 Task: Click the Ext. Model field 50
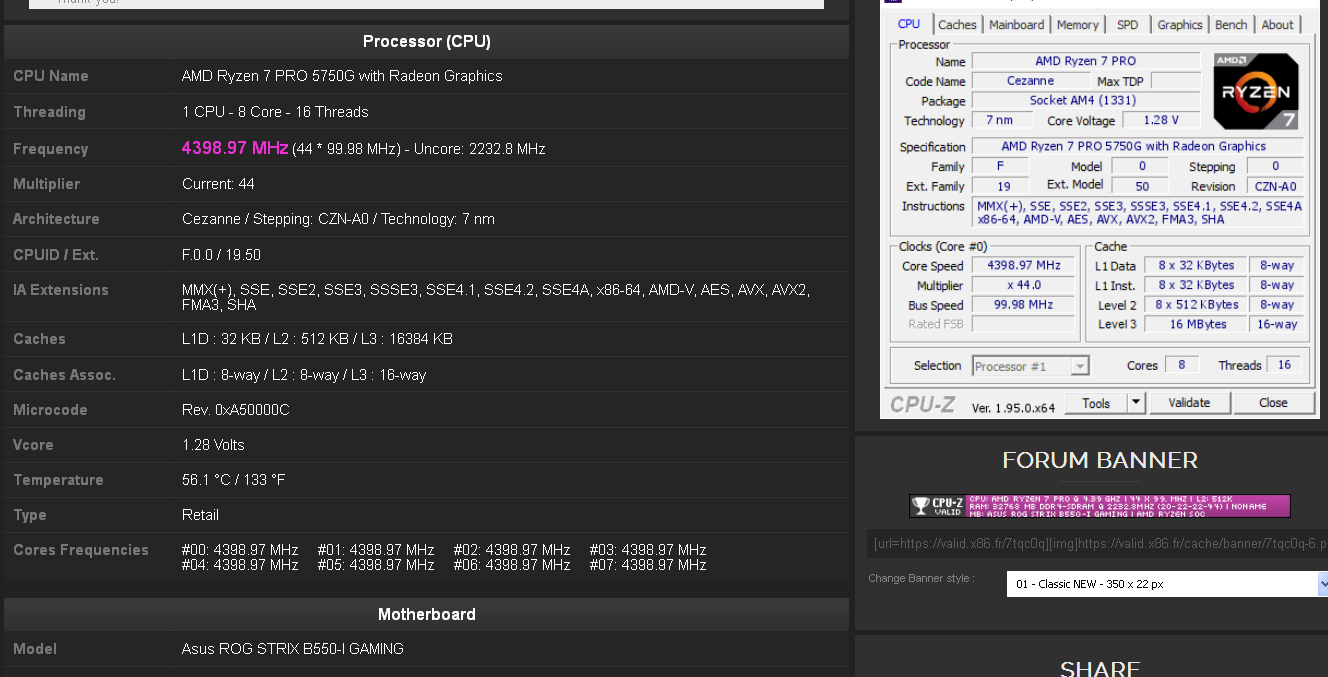(x=1142, y=186)
